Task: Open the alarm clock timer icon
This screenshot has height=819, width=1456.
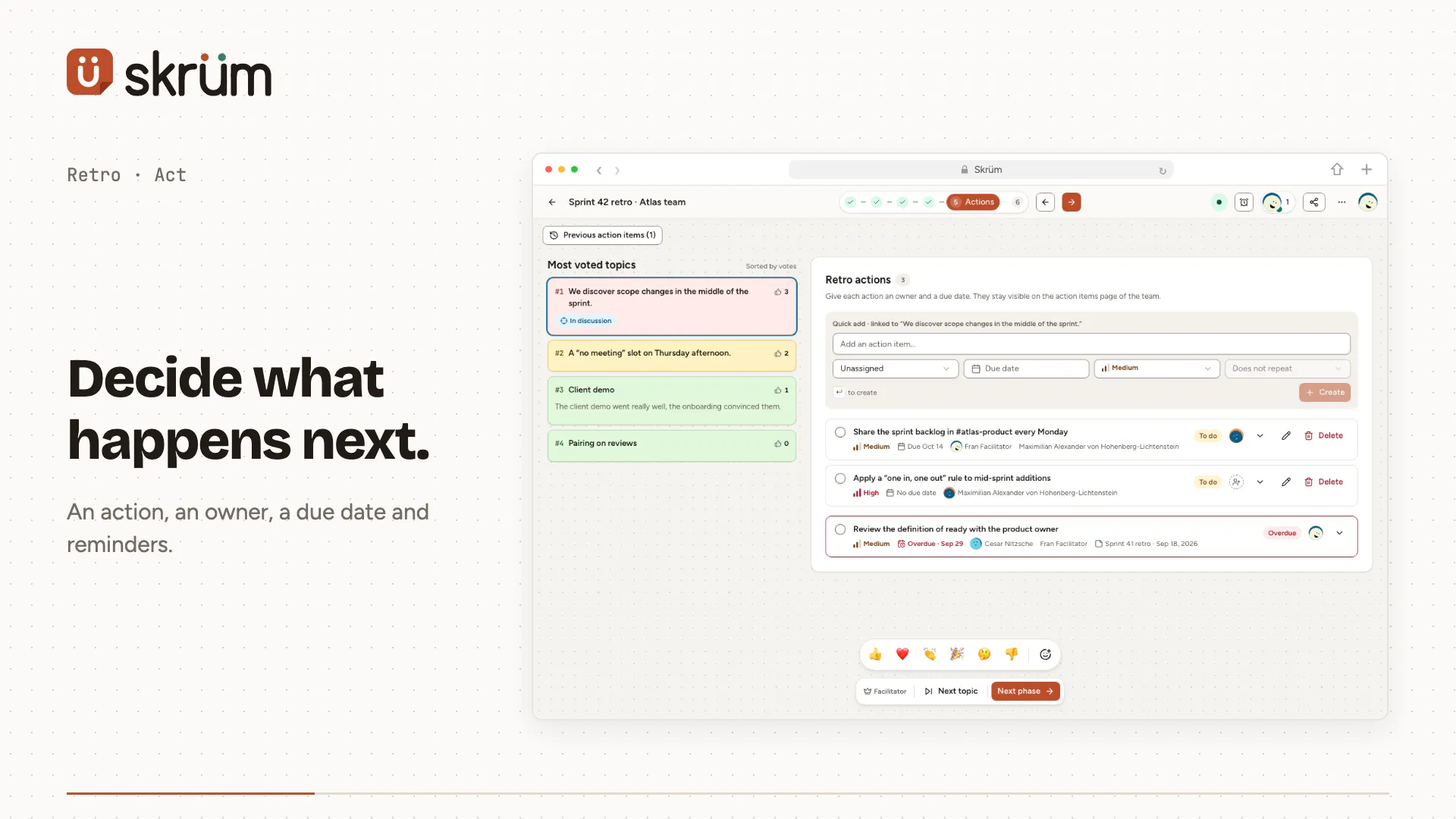Action: (x=1244, y=202)
